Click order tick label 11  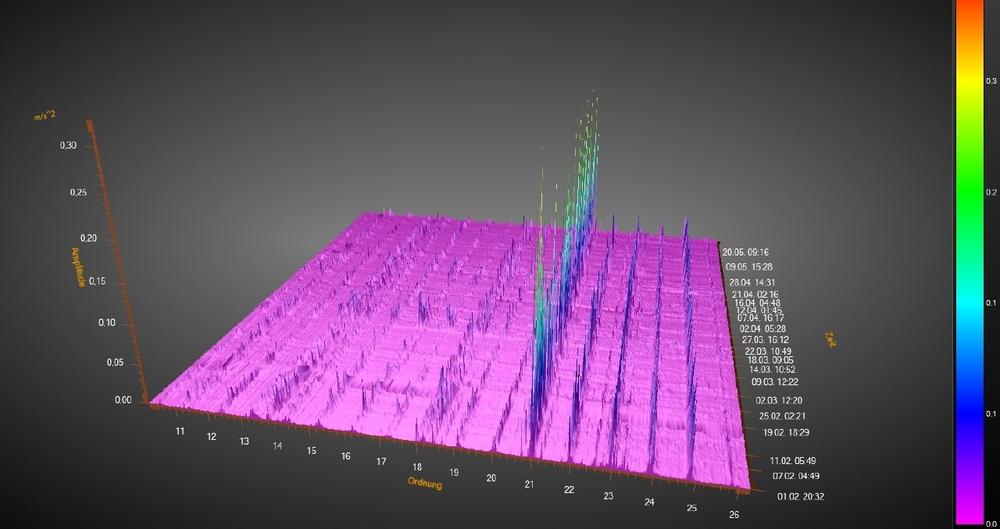pos(180,430)
